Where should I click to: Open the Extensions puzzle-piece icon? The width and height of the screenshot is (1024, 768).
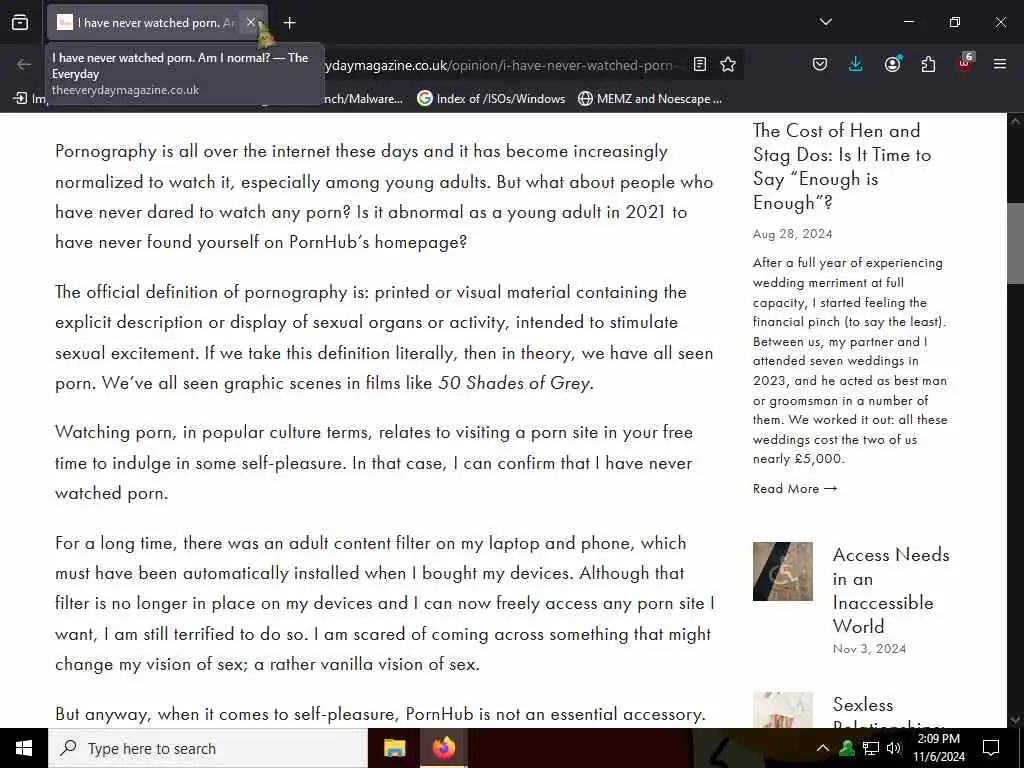pos(928,64)
